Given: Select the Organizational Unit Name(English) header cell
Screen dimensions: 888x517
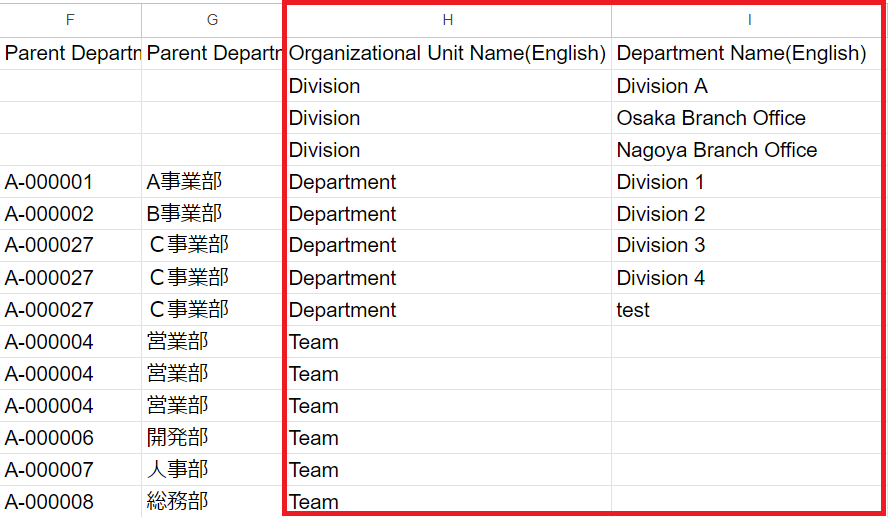Looking at the screenshot, I should (x=447, y=54).
